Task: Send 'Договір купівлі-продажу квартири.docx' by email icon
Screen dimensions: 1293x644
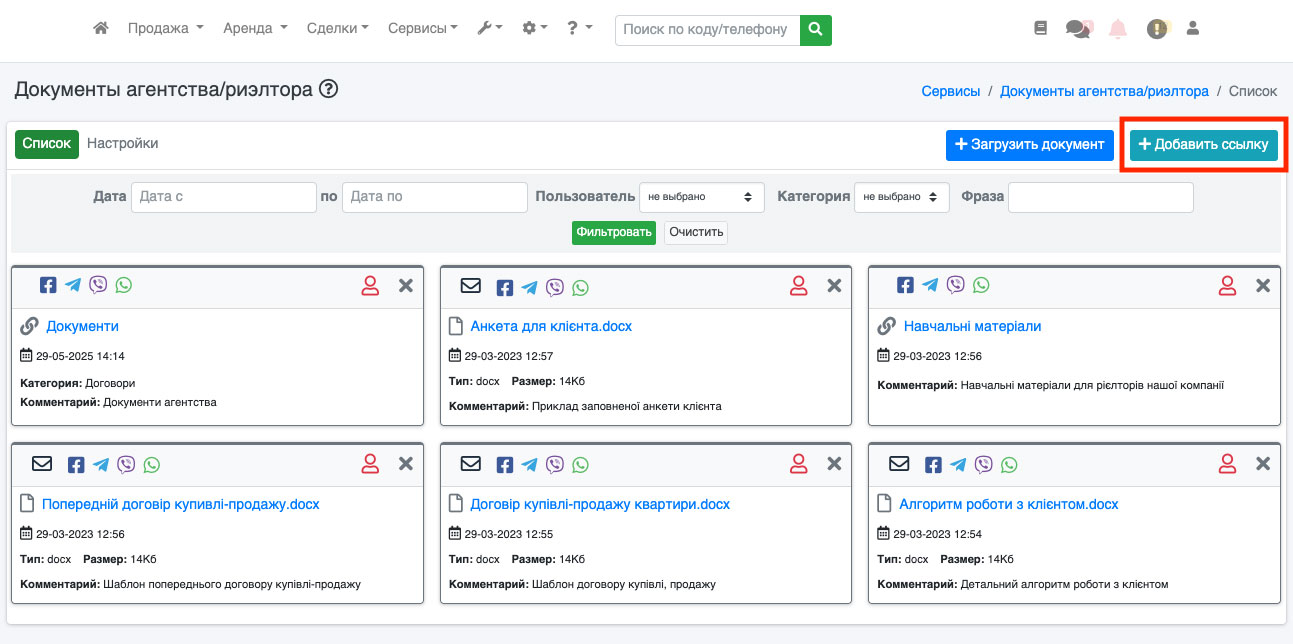Action: (471, 464)
